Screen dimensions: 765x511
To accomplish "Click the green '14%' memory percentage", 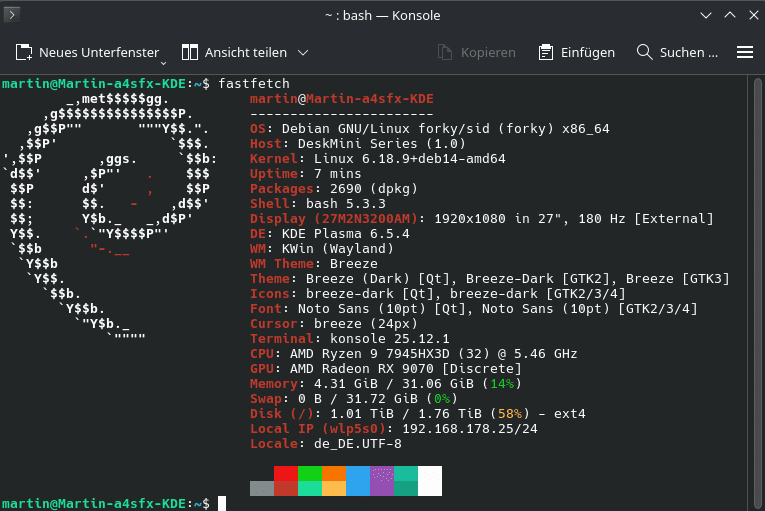I will (x=502, y=384).
